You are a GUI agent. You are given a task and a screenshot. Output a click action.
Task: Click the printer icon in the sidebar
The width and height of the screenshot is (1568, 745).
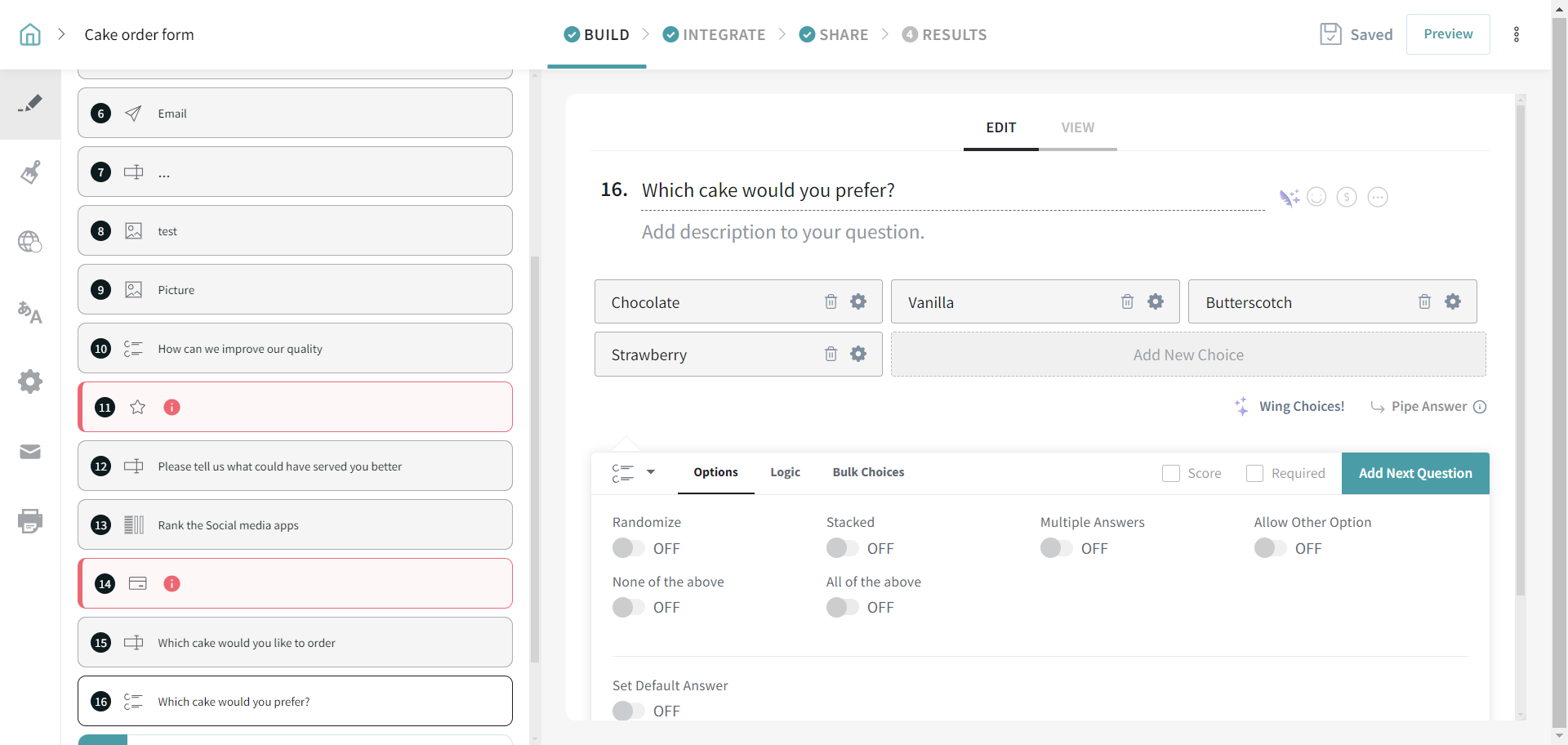pyautogui.click(x=30, y=521)
